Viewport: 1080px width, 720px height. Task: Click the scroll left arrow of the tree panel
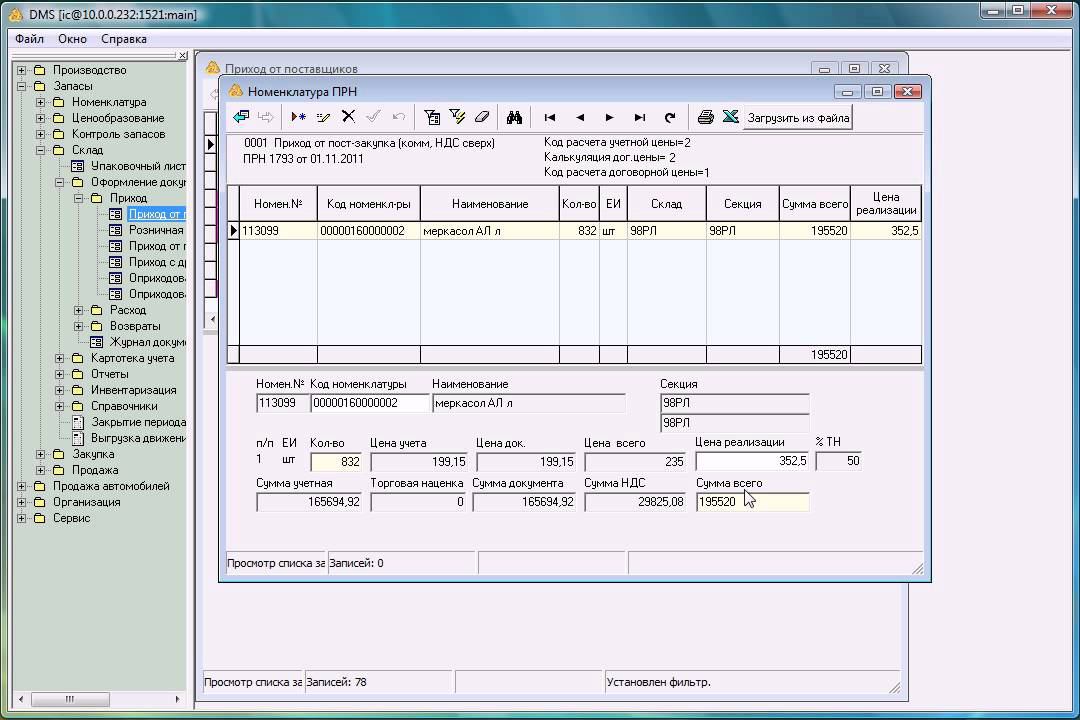21,699
